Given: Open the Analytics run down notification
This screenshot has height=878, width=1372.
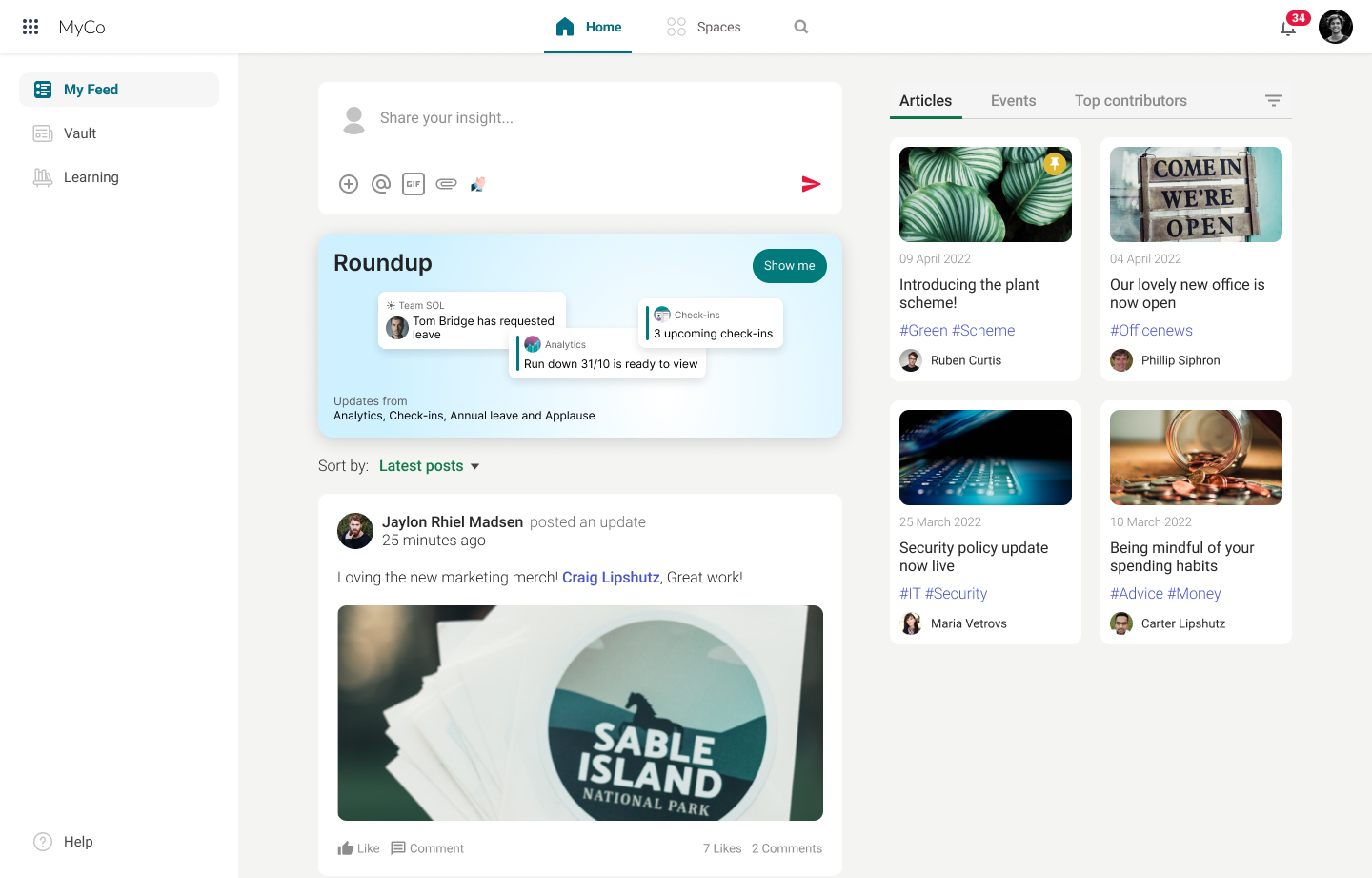Looking at the screenshot, I should [608, 354].
